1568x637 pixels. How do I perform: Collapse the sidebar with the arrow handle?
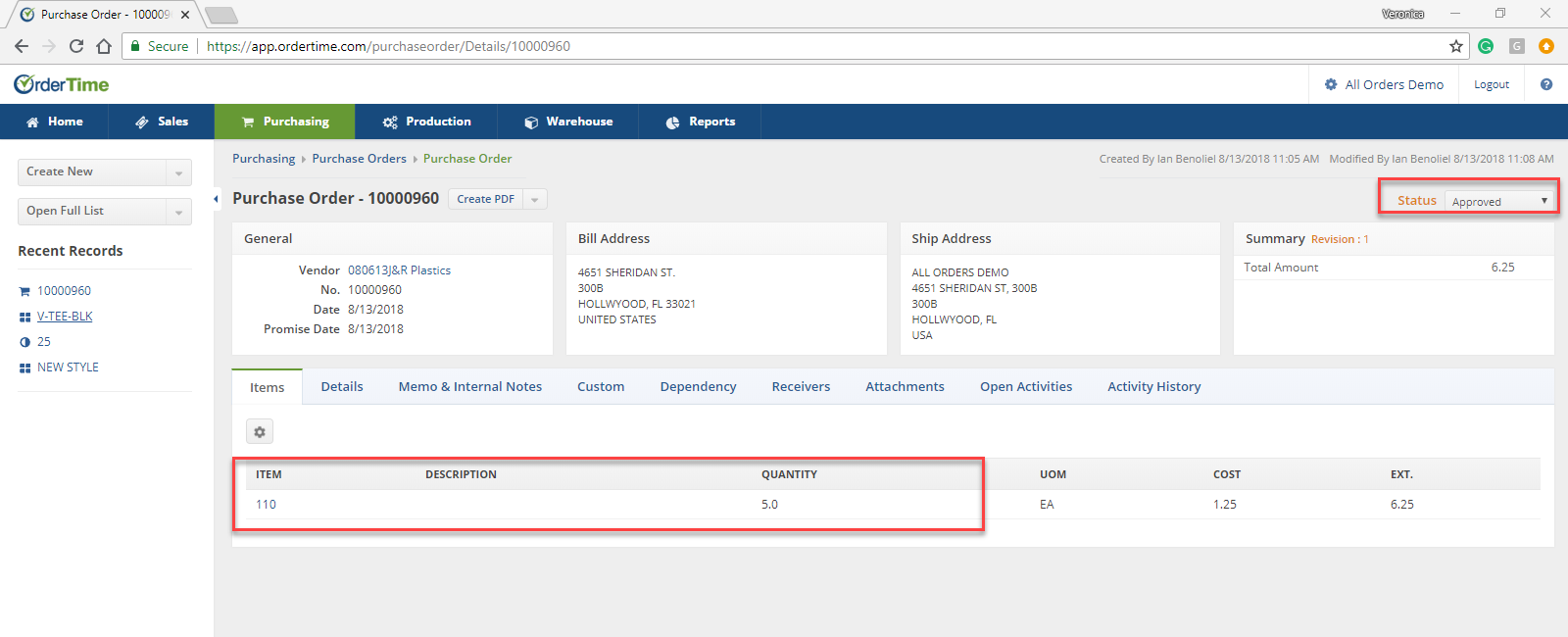pyautogui.click(x=216, y=199)
